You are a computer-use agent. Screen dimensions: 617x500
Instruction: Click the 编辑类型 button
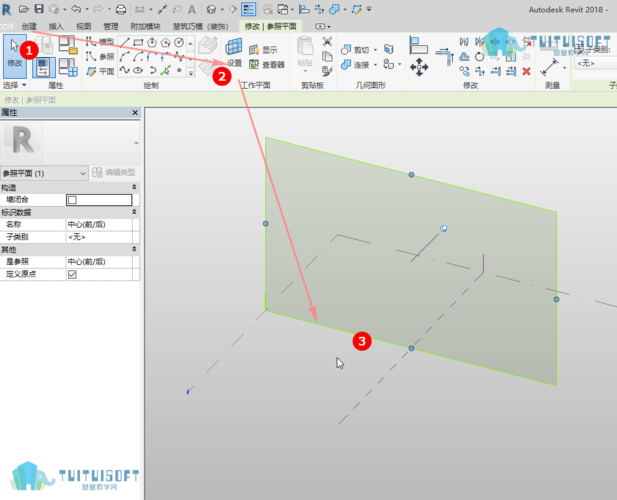click(x=113, y=174)
